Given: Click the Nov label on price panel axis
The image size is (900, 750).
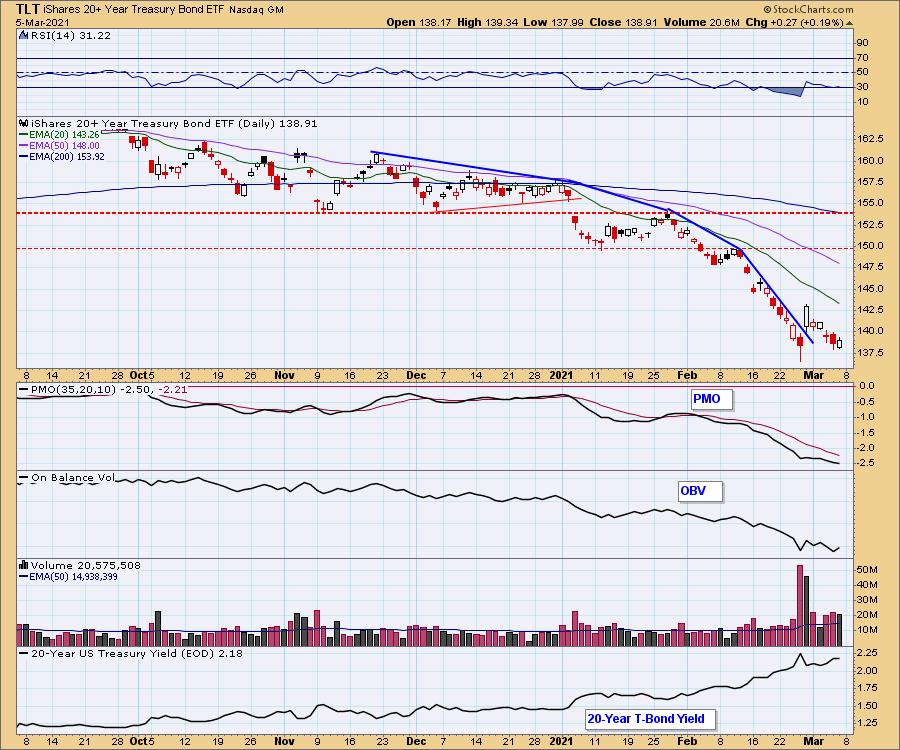Looking at the screenshot, I should point(284,375).
